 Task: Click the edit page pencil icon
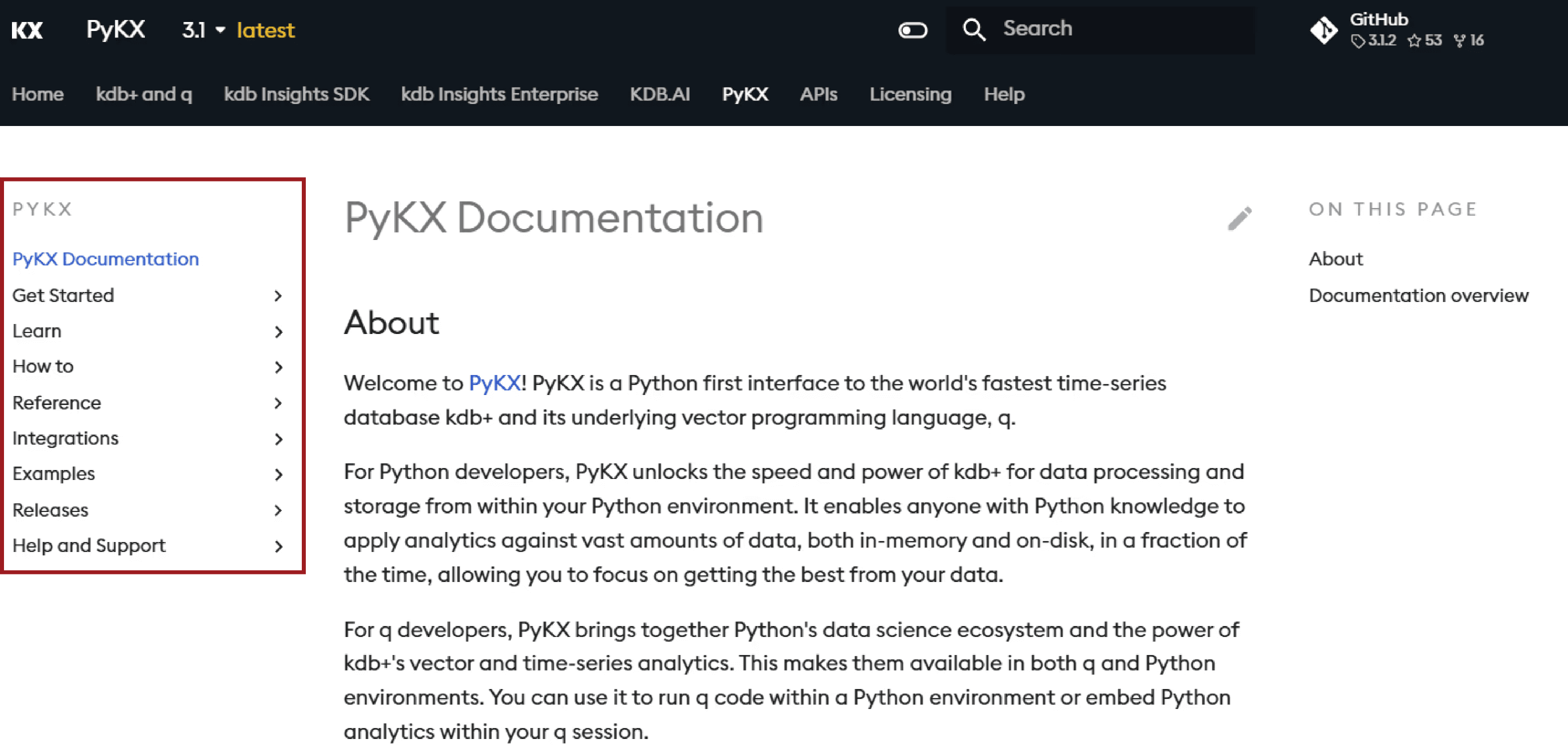pyautogui.click(x=1239, y=218)
